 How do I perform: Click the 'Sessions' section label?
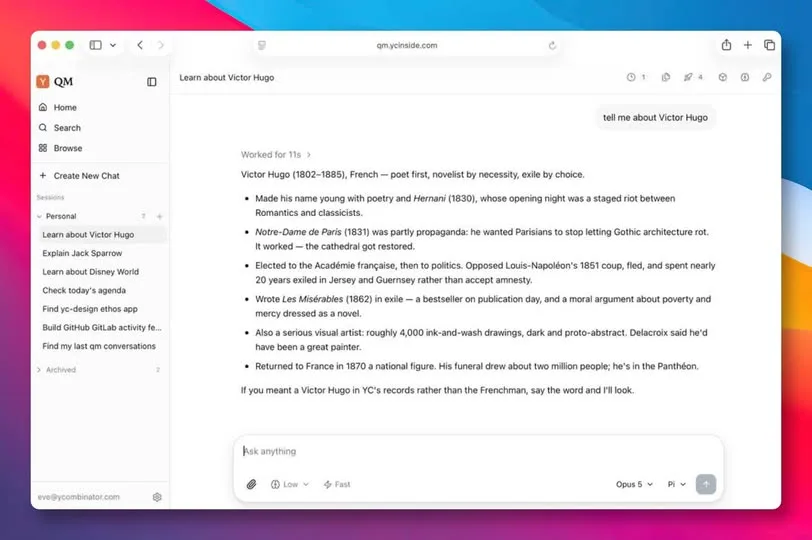50,197
